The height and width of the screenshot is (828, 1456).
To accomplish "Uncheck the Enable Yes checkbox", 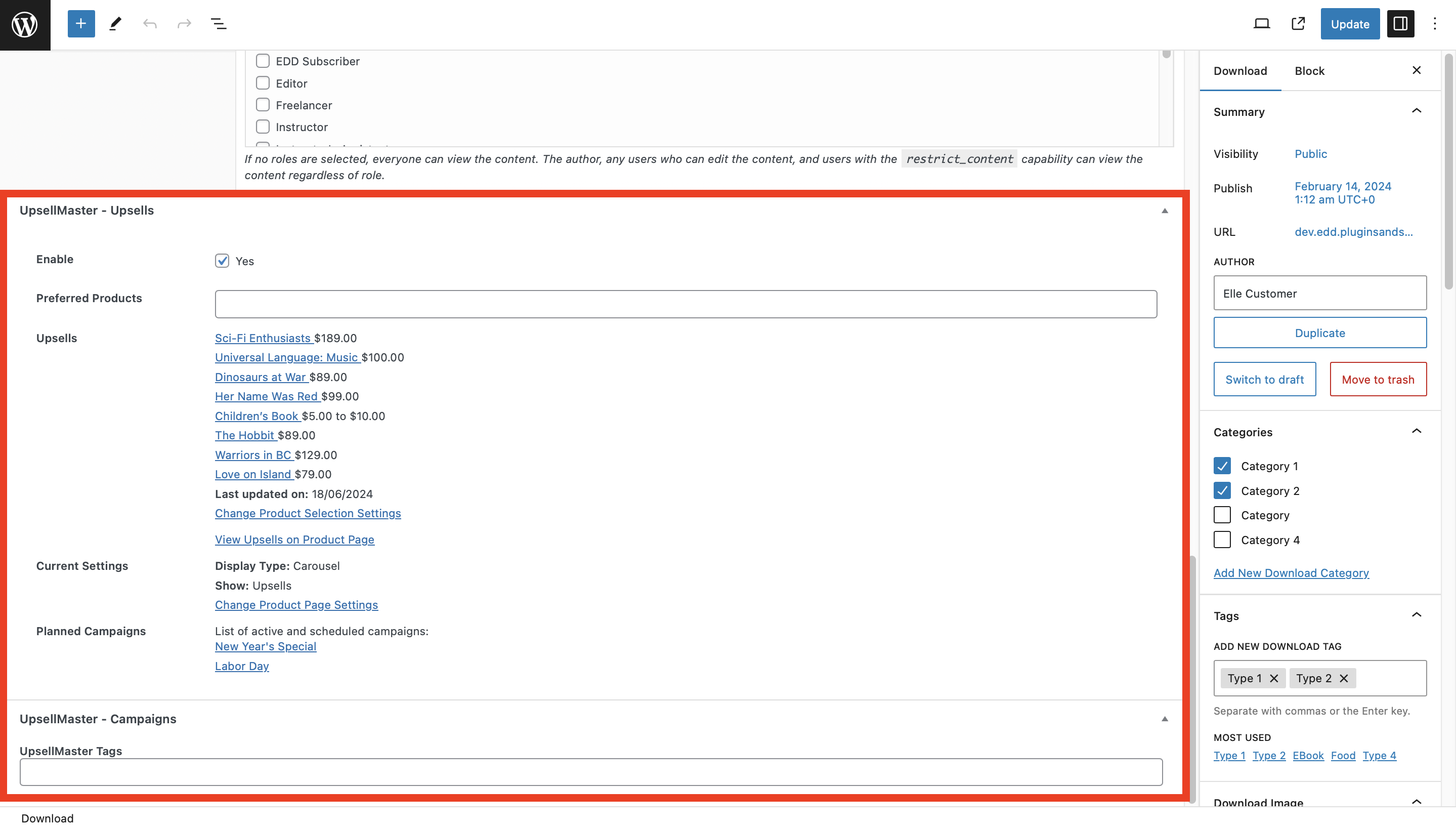I will point(222,261).
